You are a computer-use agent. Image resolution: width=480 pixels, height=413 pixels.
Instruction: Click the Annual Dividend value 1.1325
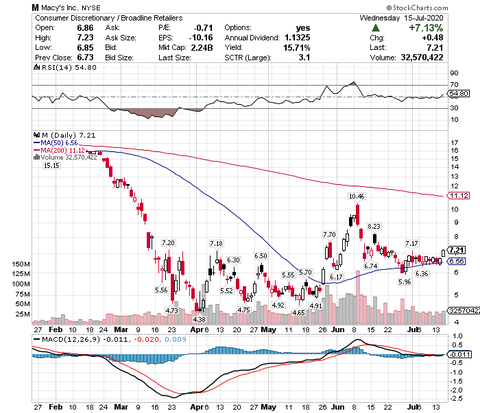pyautogui.click(x=297, y=38)
